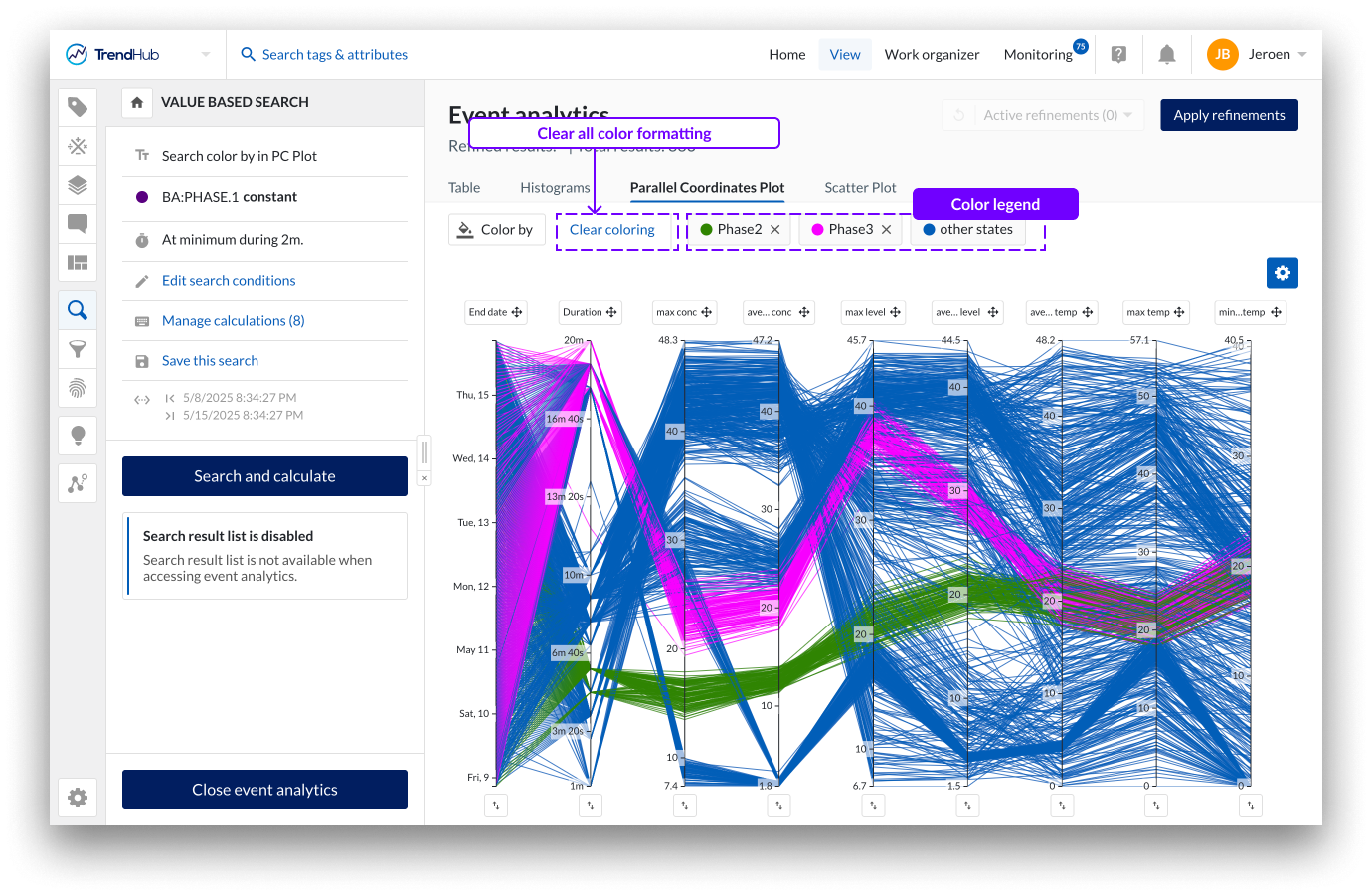This screenshot has width=1372, height=895.
Task: Open the filter funnel icon in sidebar
Action: coord(78,349)
